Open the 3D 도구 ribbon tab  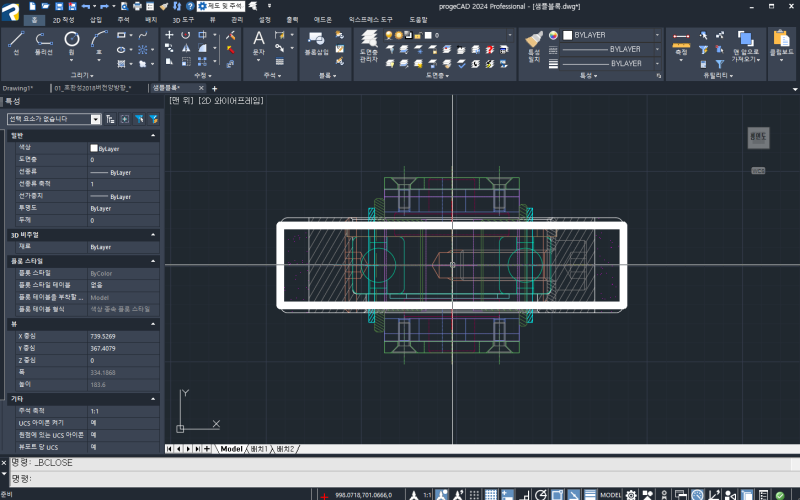183,20
